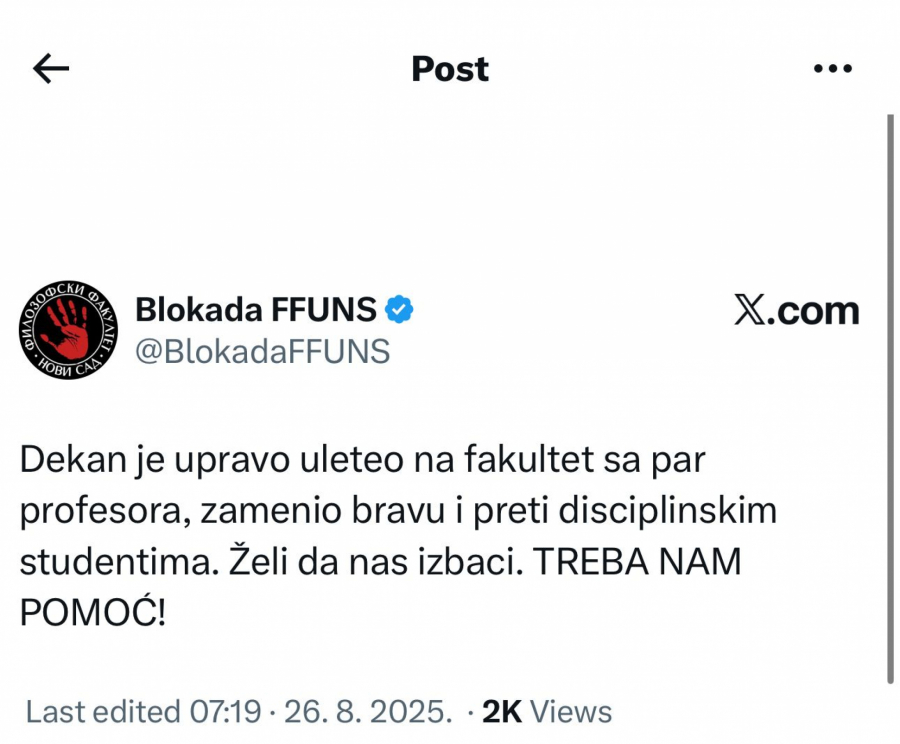Select the Post header title
The image size is (900, 744).
[449, 68]
